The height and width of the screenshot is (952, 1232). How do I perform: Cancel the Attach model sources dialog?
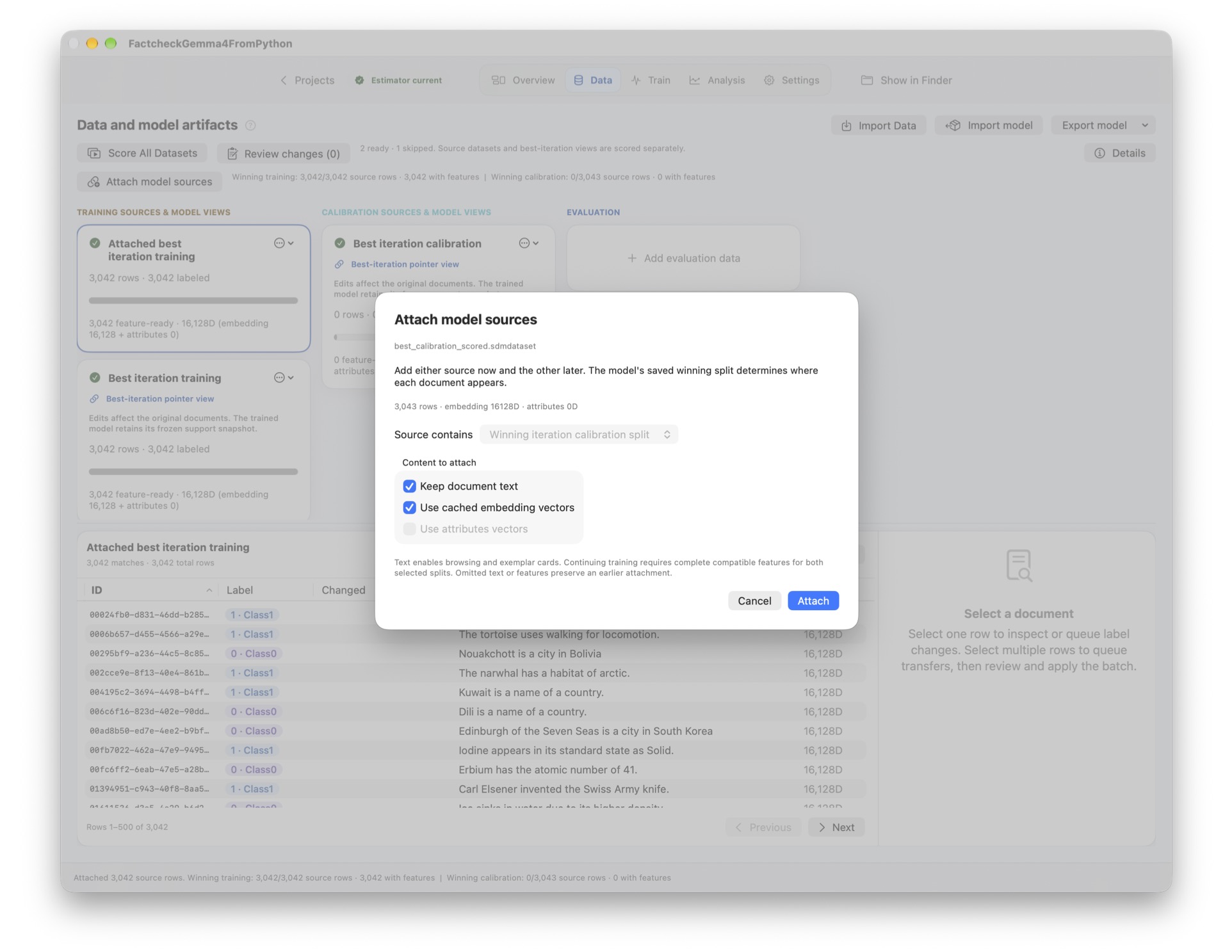pos(754,601)
